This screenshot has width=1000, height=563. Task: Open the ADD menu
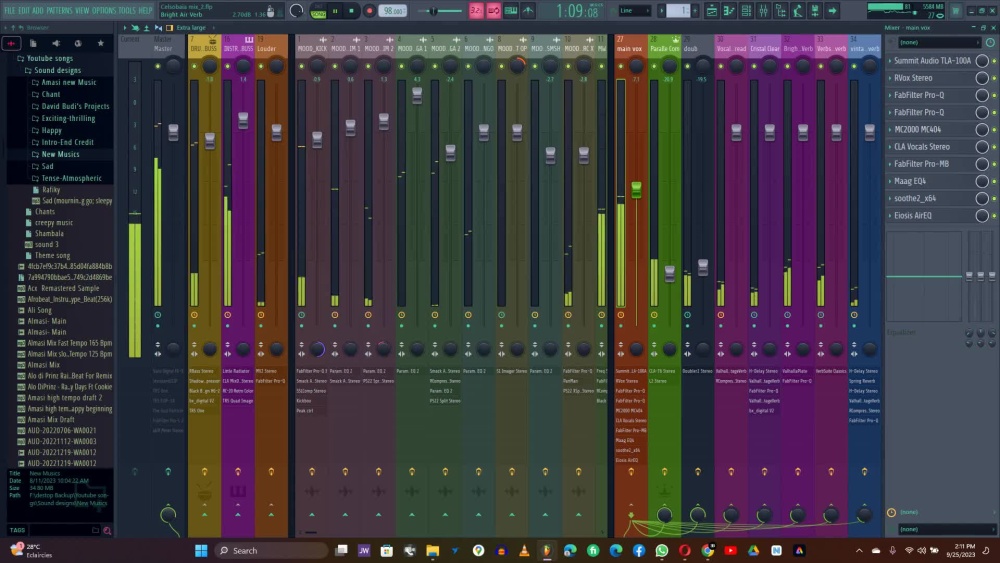pyautogui.click(x=38, y=10)
